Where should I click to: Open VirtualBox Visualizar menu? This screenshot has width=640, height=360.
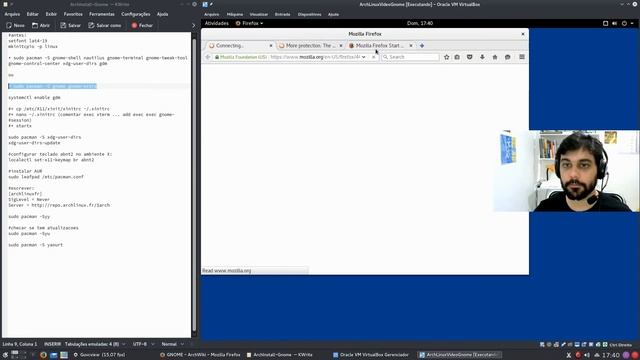259,14
